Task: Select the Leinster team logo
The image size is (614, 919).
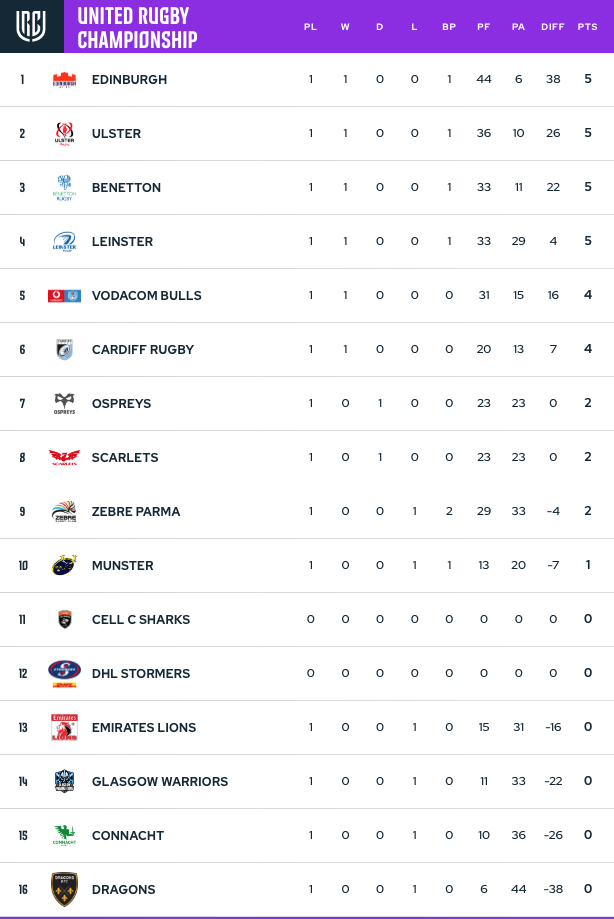Action: click(64, 241)
